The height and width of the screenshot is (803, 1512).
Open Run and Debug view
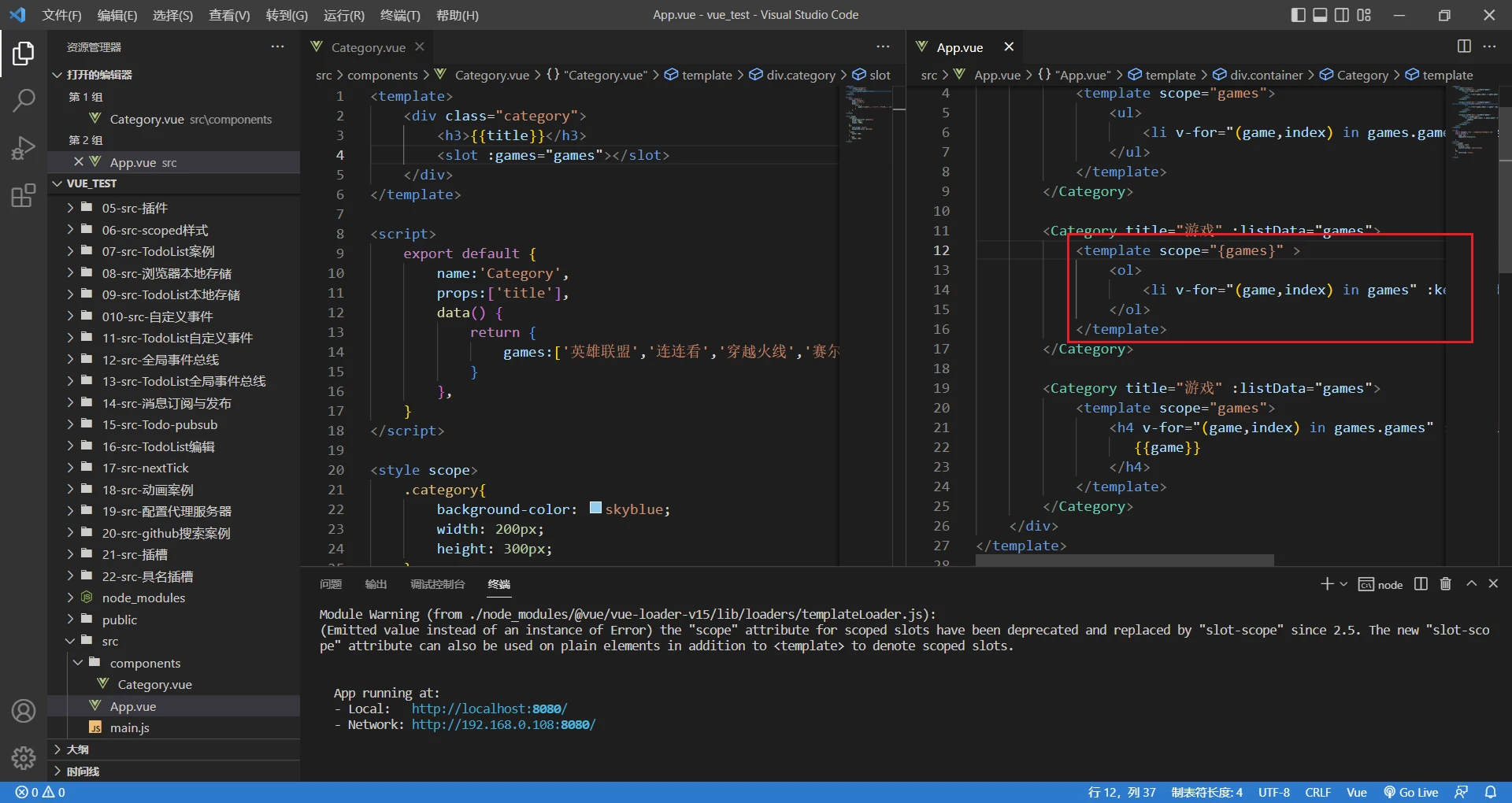click(x=24, y=148)
